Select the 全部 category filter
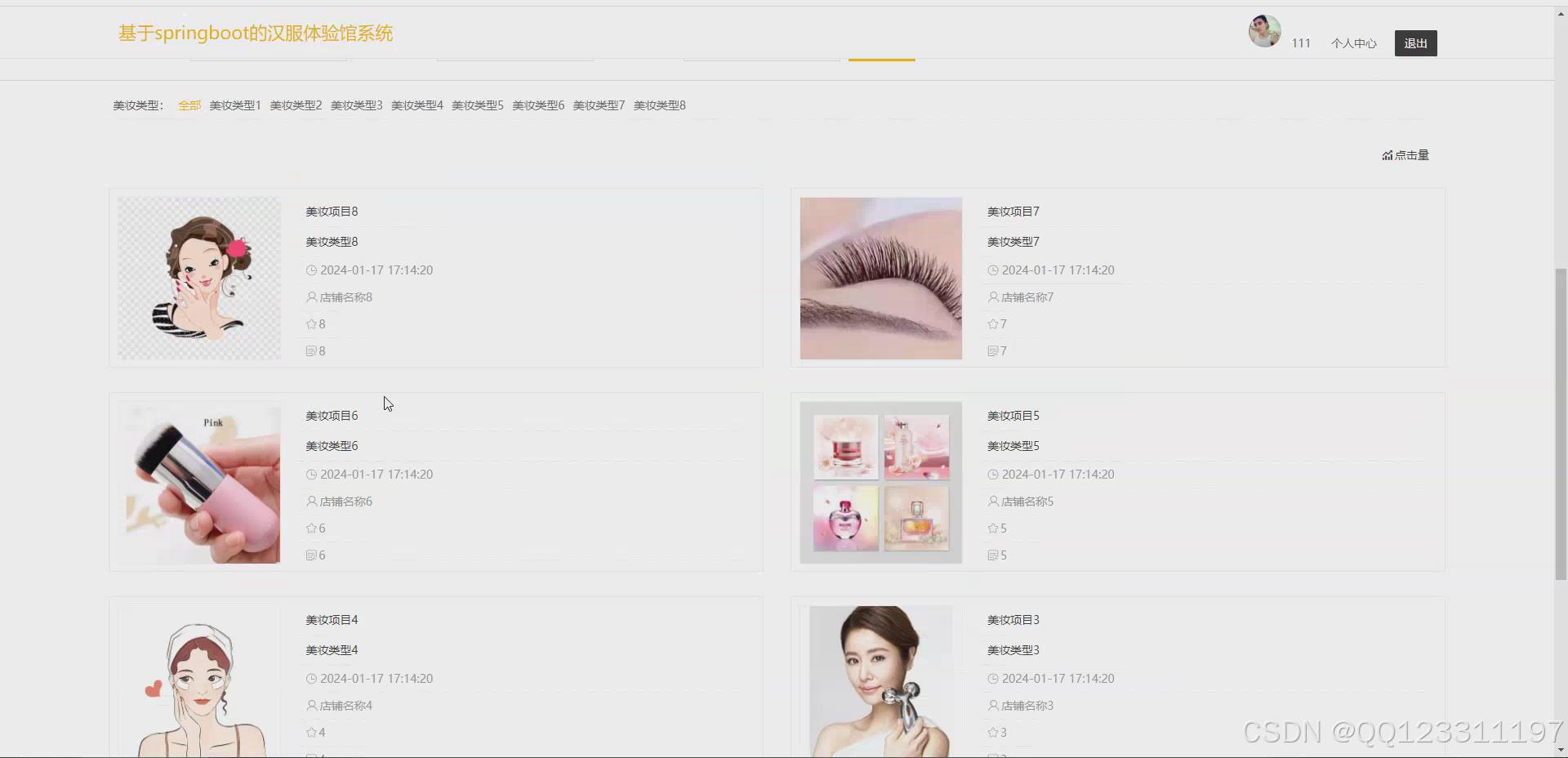Image resolution: width=1568 pixels, height=758 pixels. 189,105
